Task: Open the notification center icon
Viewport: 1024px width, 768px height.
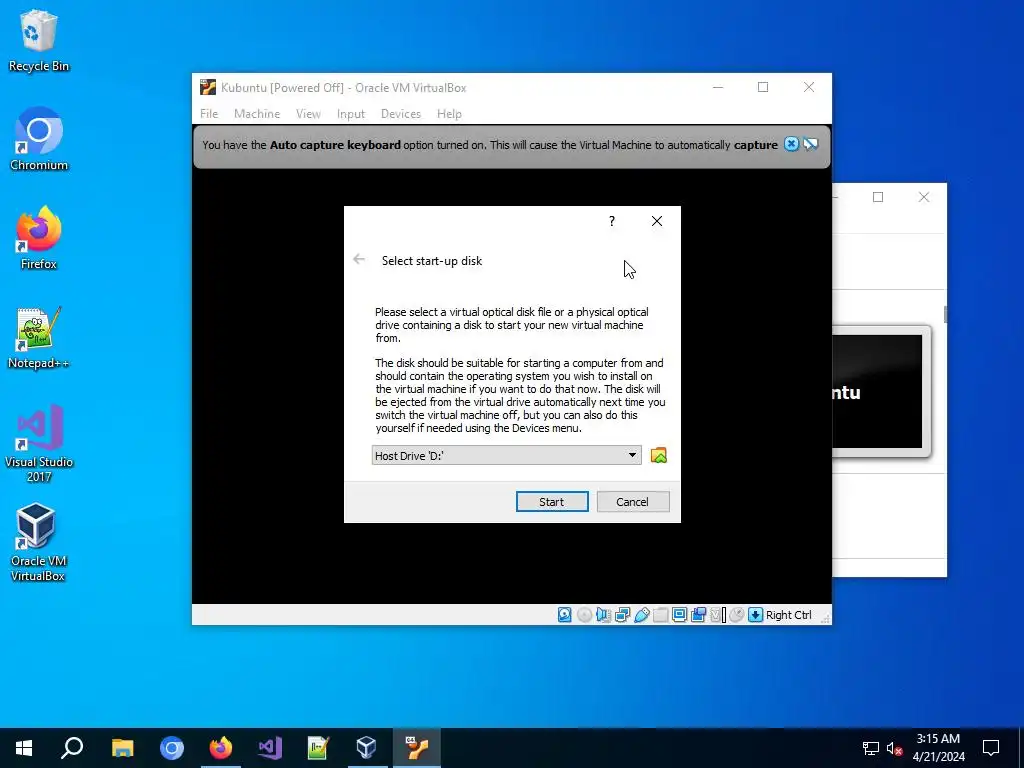Action: [x=991, y=748]
